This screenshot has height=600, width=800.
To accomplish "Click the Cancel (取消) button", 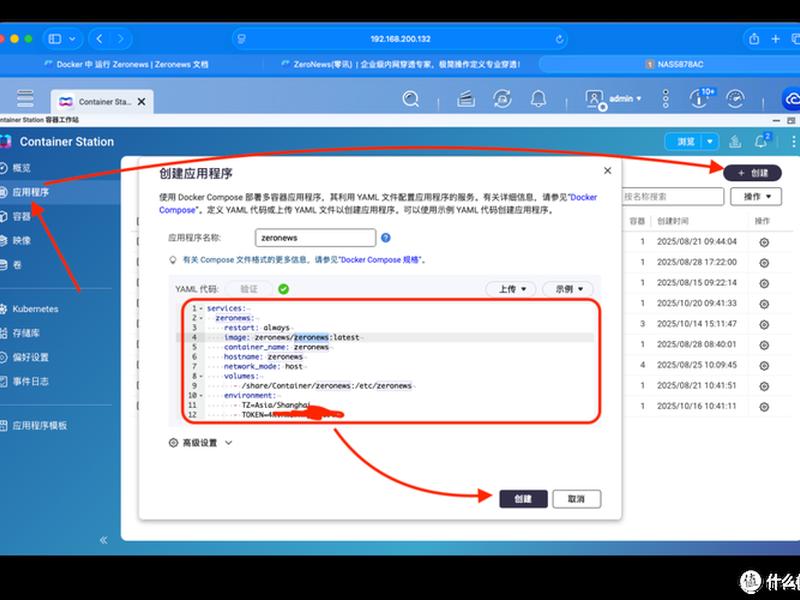I will pyautogui.click(x=577, y=498).
